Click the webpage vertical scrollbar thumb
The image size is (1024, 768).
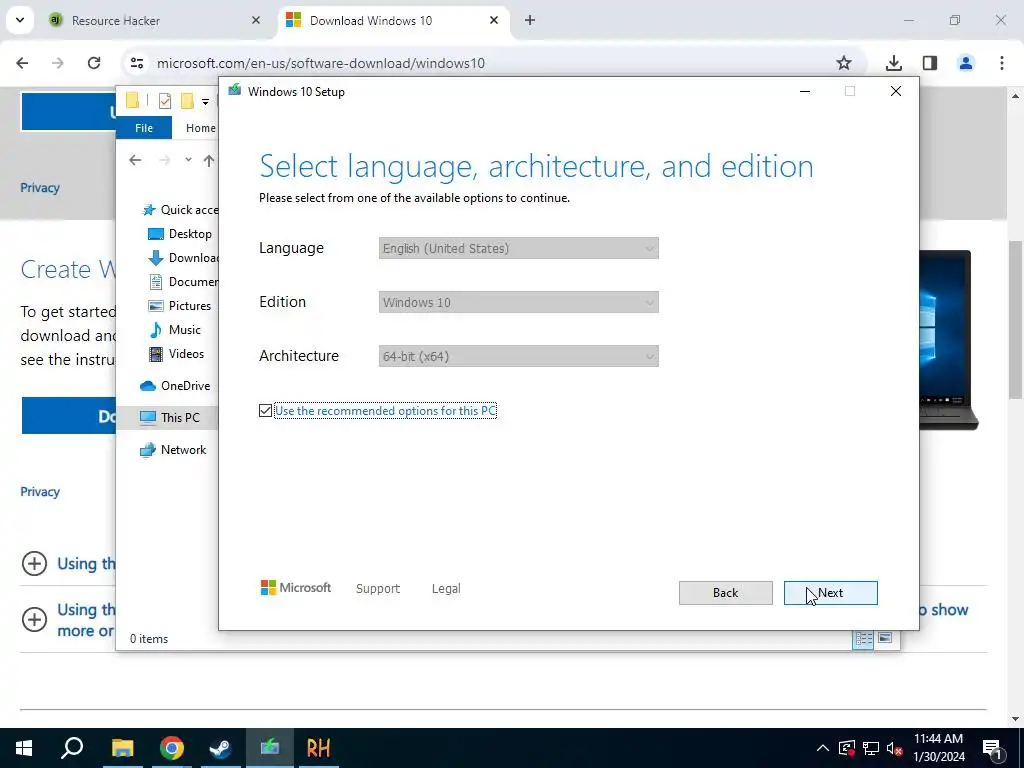click(x=1015, y=320)
